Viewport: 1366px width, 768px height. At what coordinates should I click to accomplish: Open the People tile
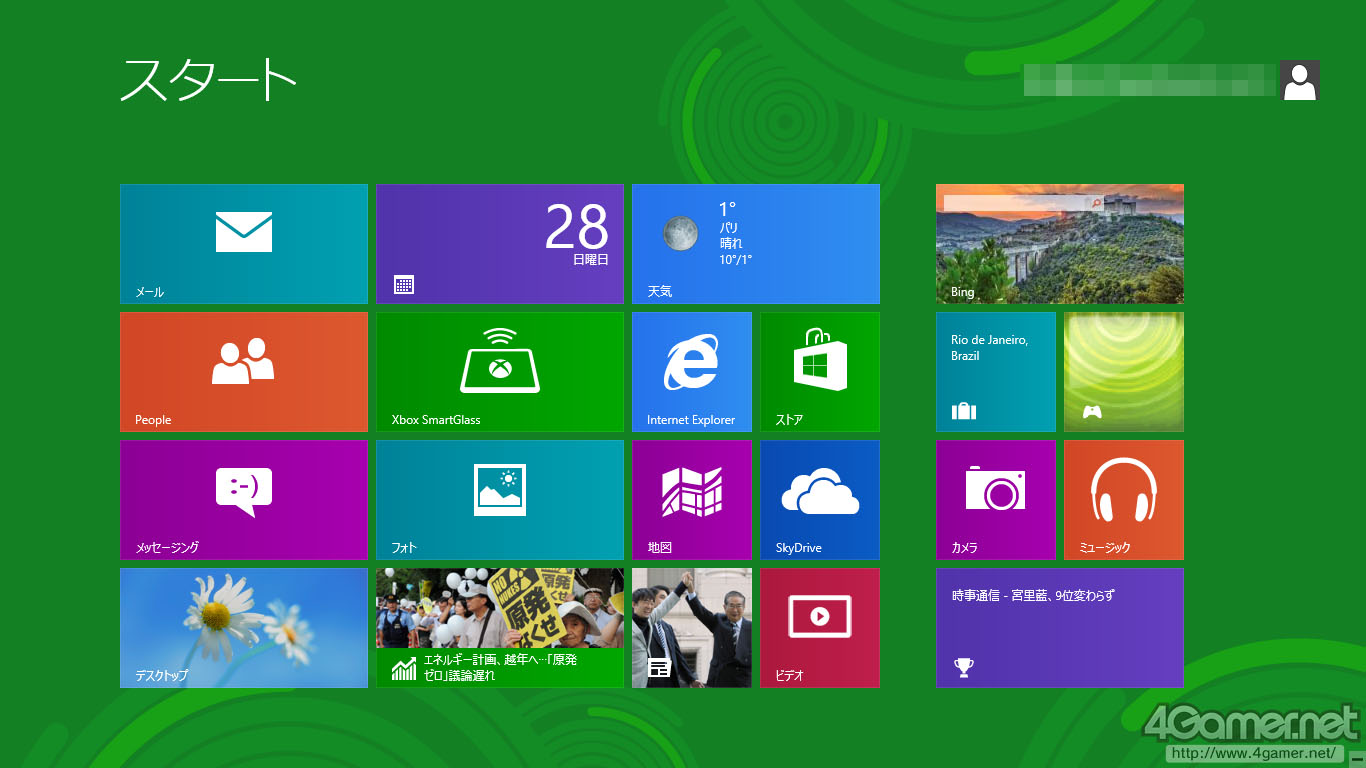pos(244,372)
